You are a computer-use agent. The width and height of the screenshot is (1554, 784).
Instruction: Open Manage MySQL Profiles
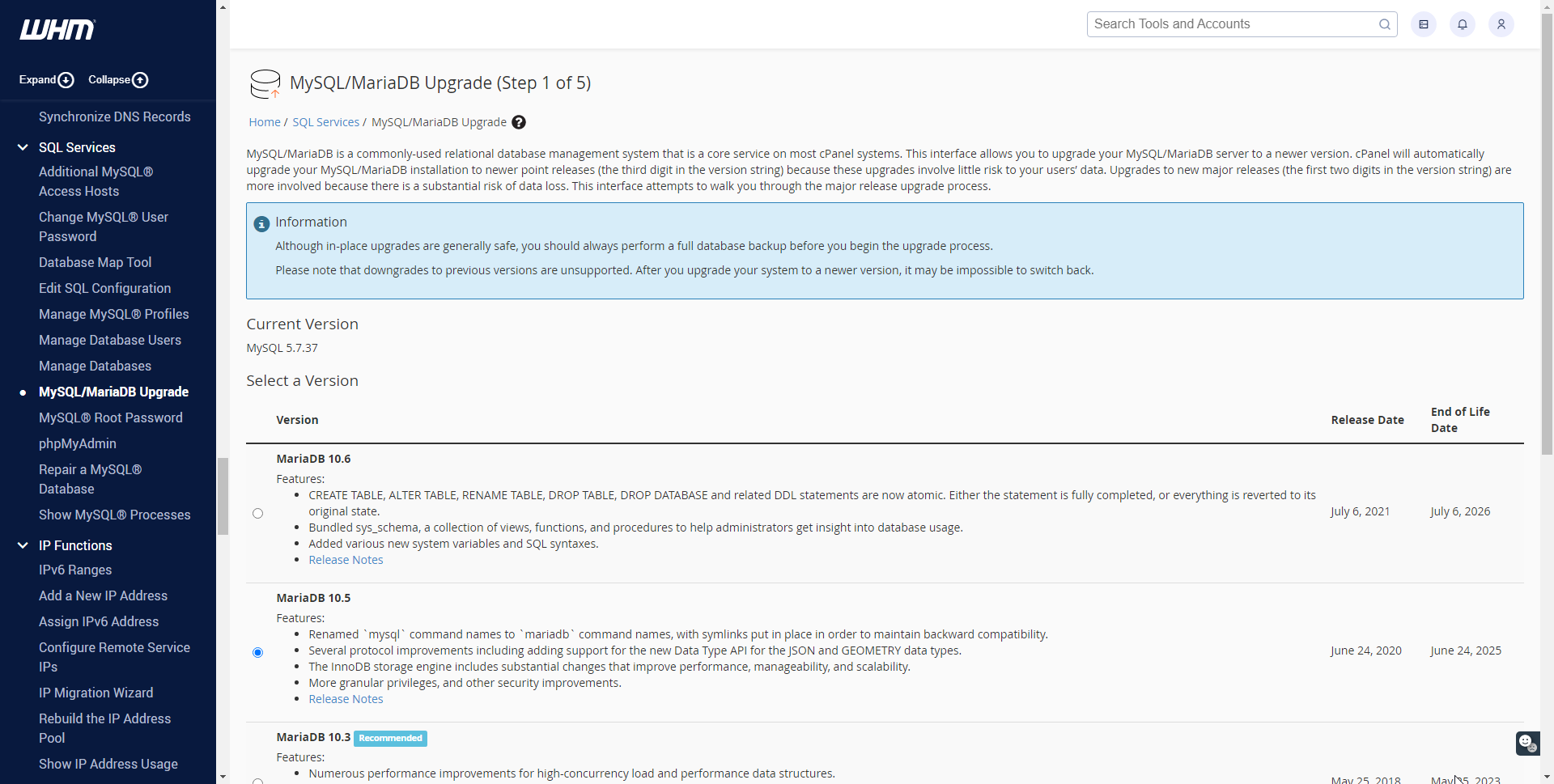point(113,314)
